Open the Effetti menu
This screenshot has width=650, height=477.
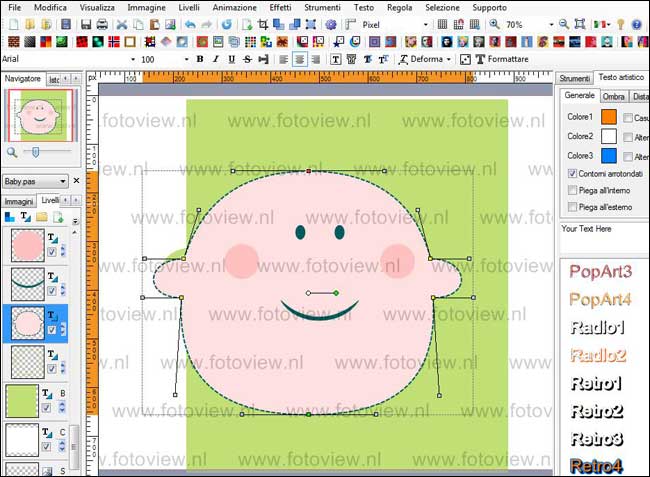[x=280, y=7]
